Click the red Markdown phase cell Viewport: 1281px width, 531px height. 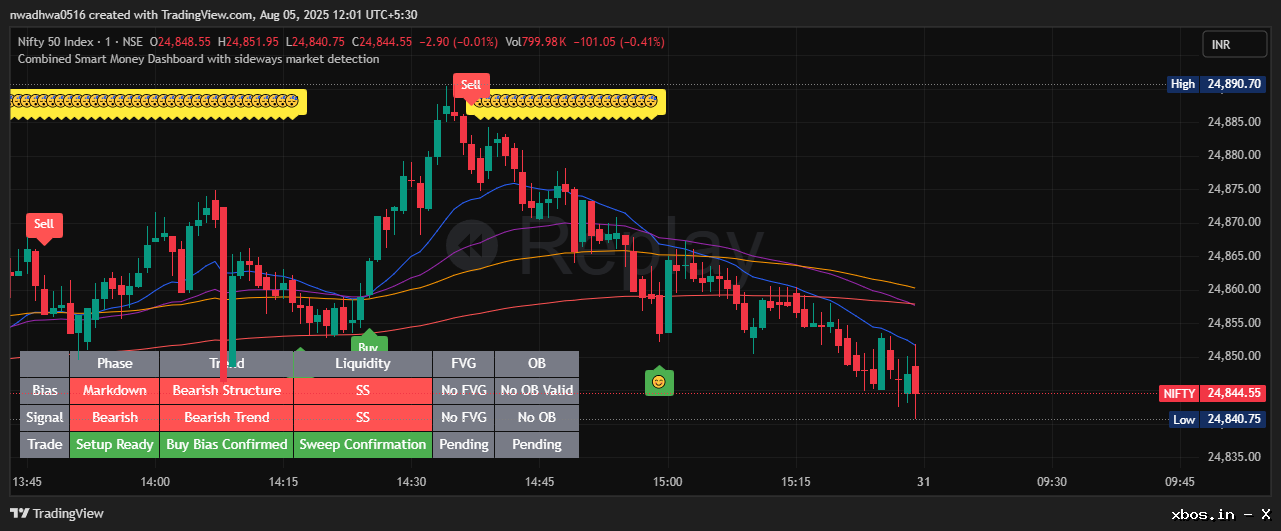[115, 390]
